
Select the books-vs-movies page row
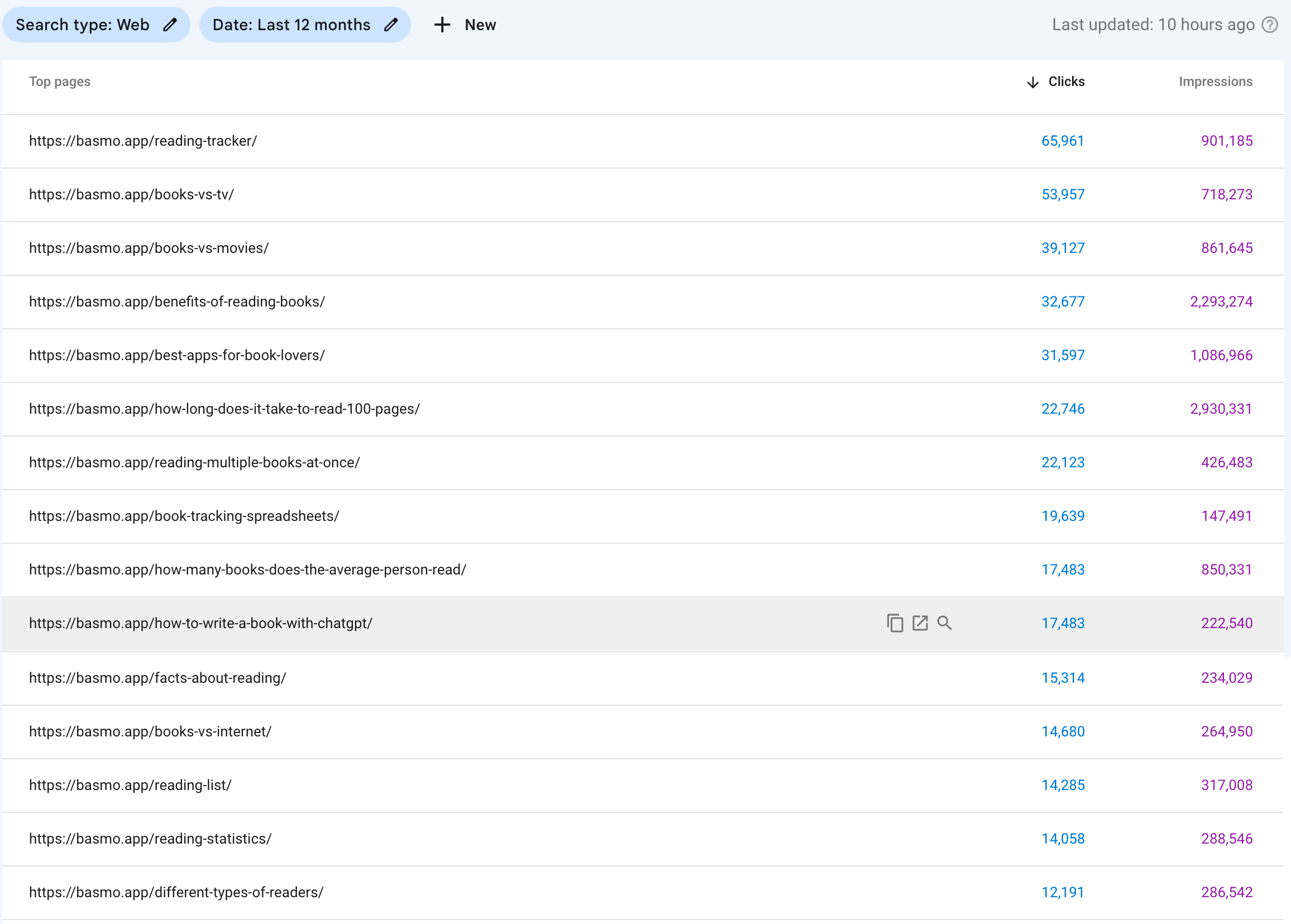click(643, 248)
